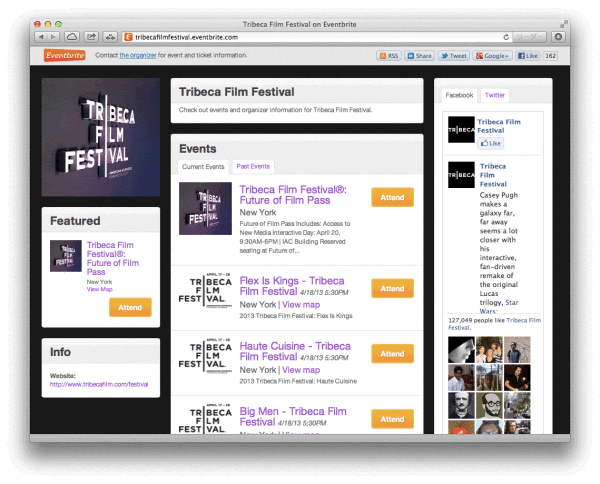Click the Big Men event logo
This screenshot has height=484, width=600.
tap(205, 419)
